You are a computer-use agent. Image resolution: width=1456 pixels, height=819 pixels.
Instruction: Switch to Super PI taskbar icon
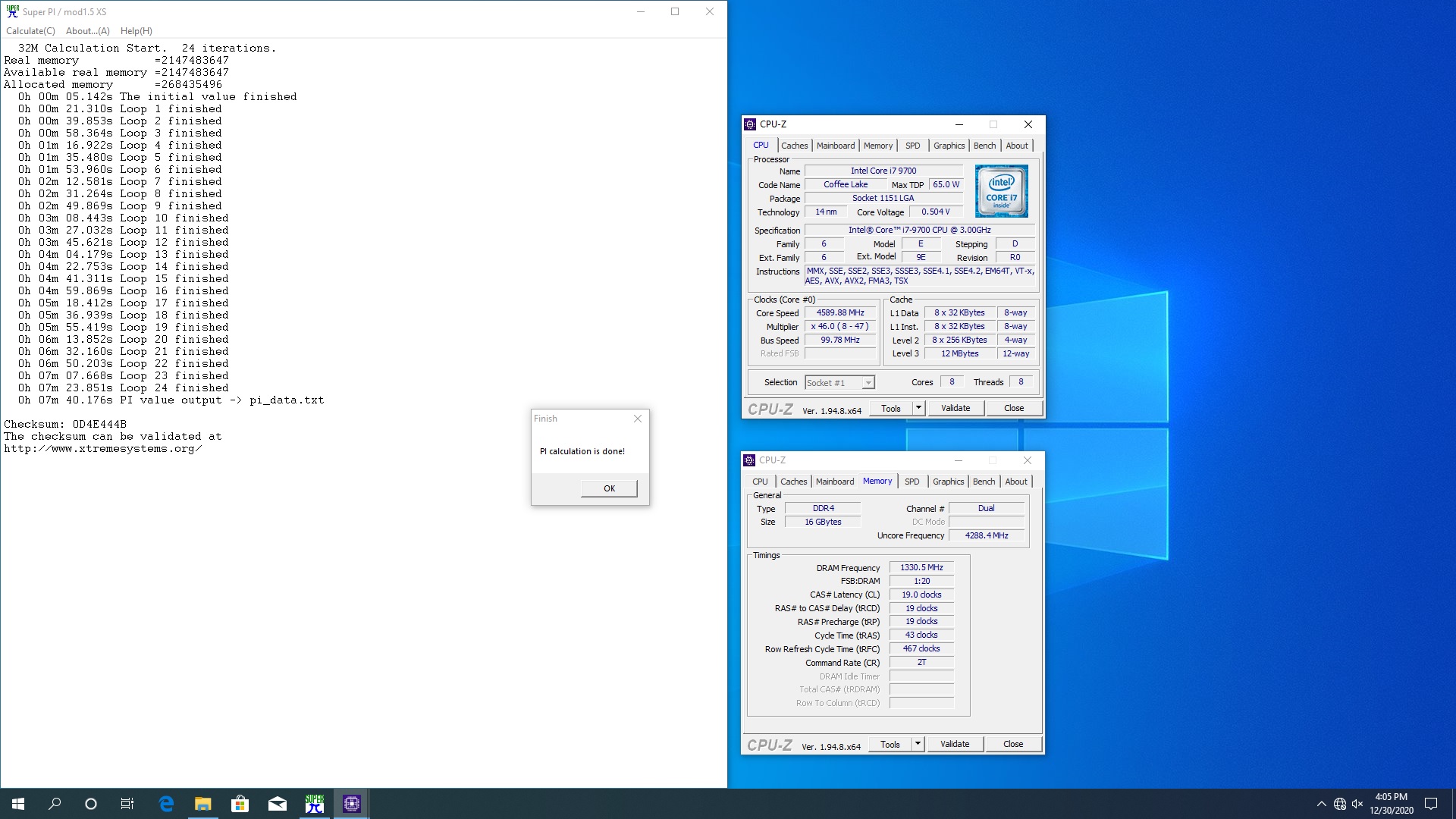(x=315, y=804)
